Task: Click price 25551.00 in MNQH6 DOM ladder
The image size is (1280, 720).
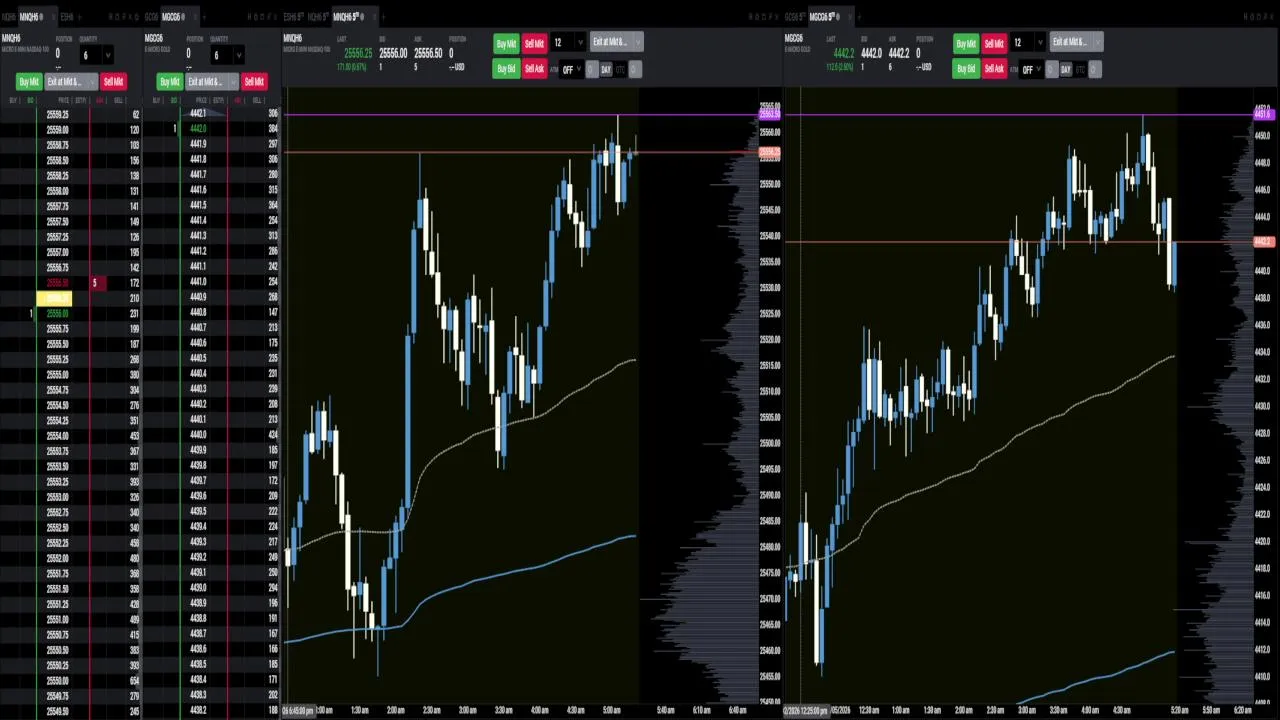Action: [x=58, y=619]
